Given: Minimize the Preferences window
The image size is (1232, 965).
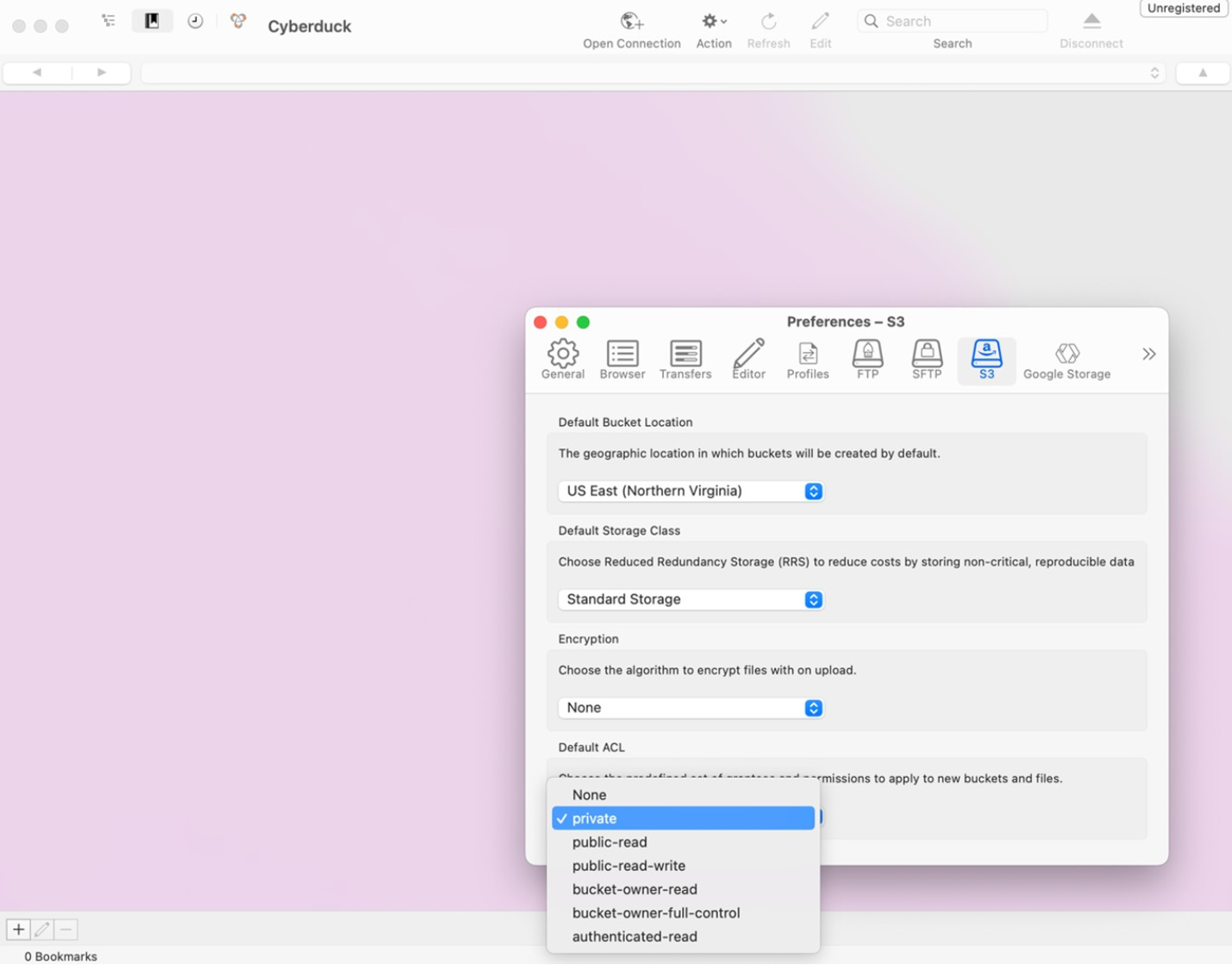Looking at the screenshot, I should [562, 323].
